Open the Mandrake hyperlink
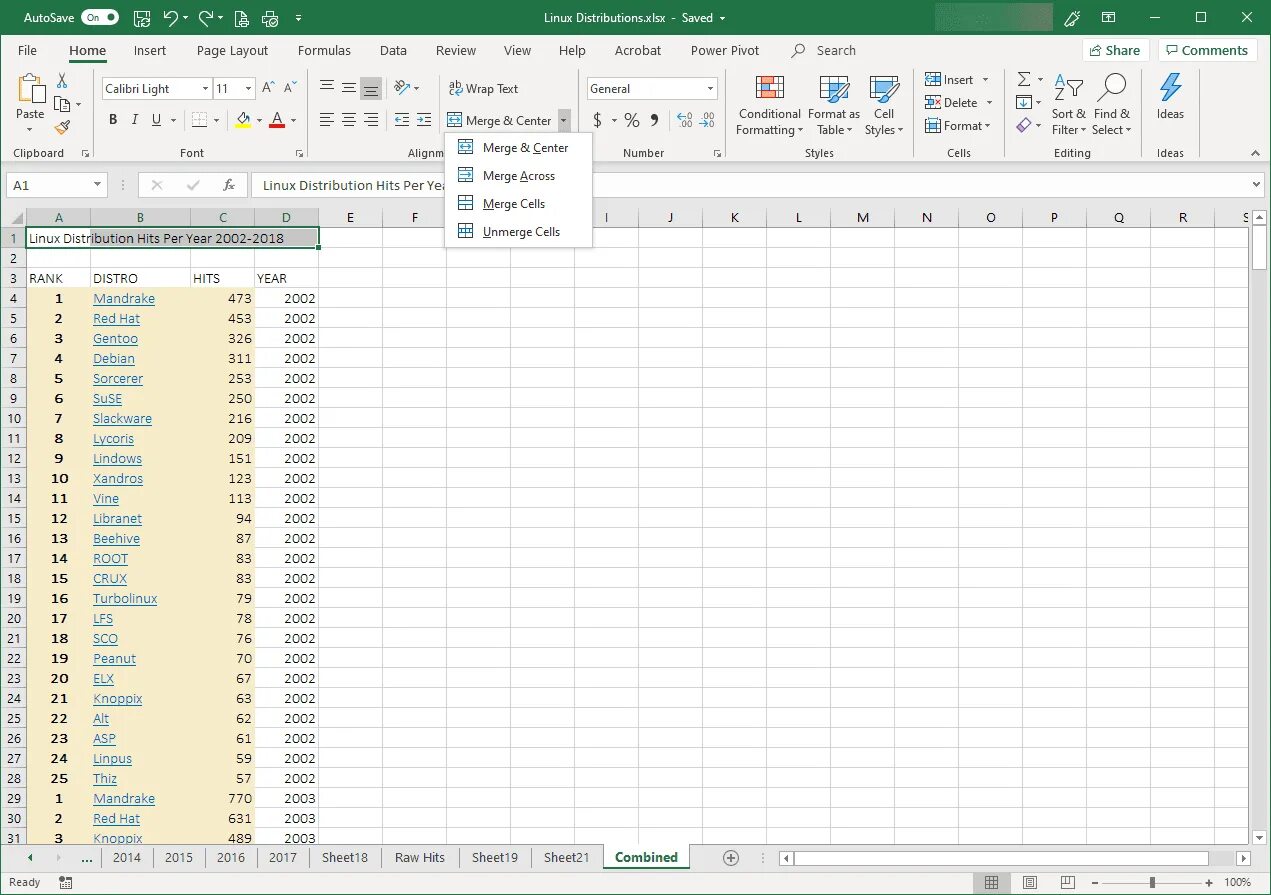Viewport: 1271px width, 895px height. tap(123, 298)
